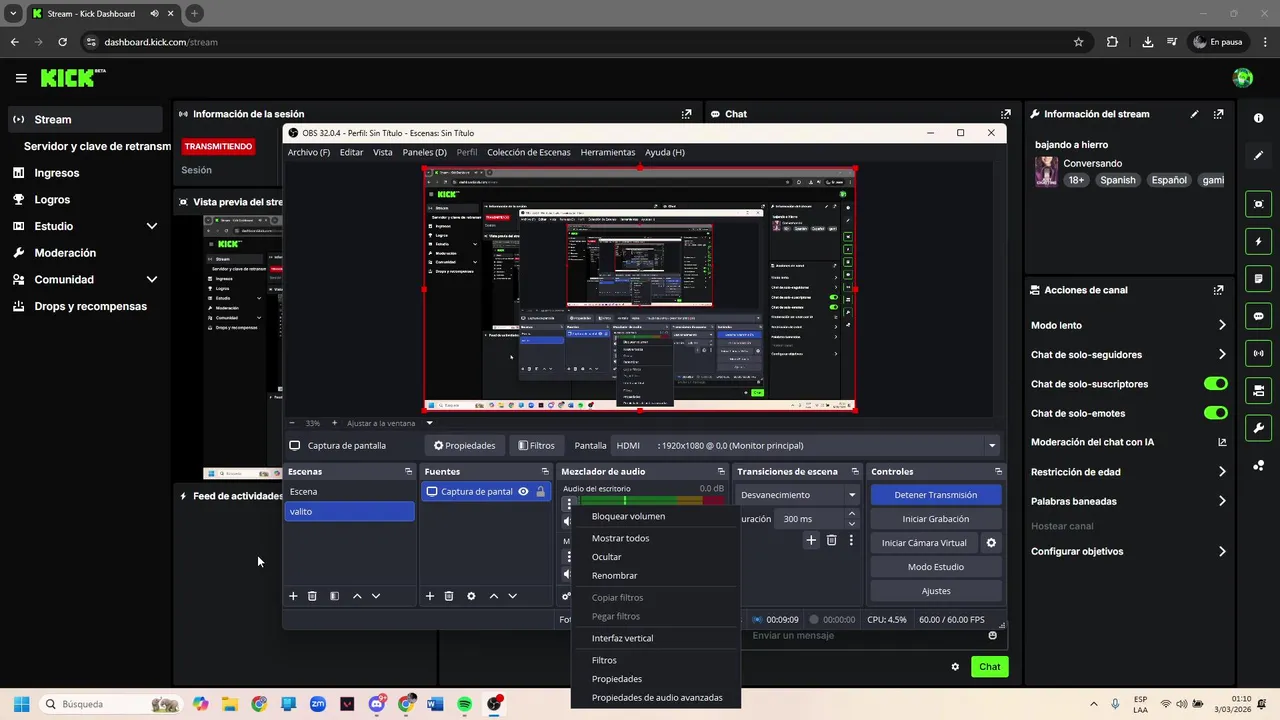Add a new scene in OBS Escenas
The height and width of the screenshot is (720, 1280).
[293, 596]
